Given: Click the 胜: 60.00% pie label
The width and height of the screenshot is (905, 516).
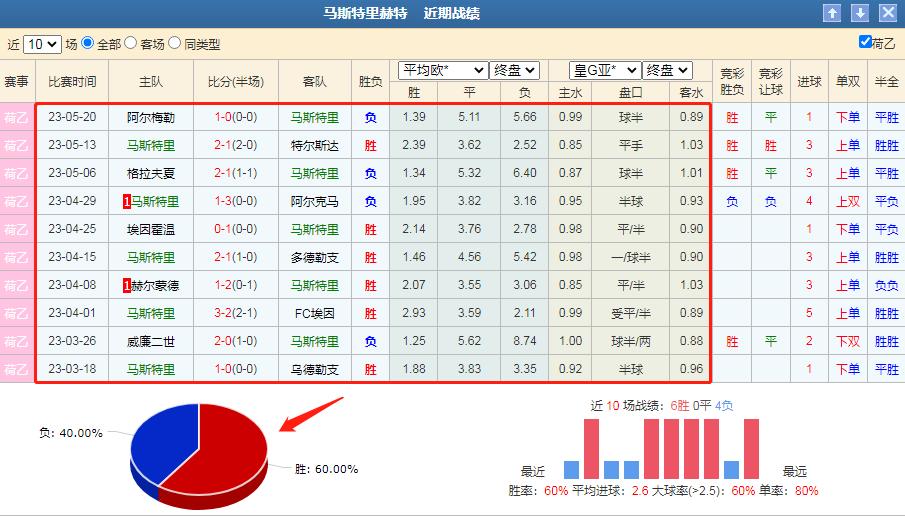Looking at the screenshot, I should point(326,469).
